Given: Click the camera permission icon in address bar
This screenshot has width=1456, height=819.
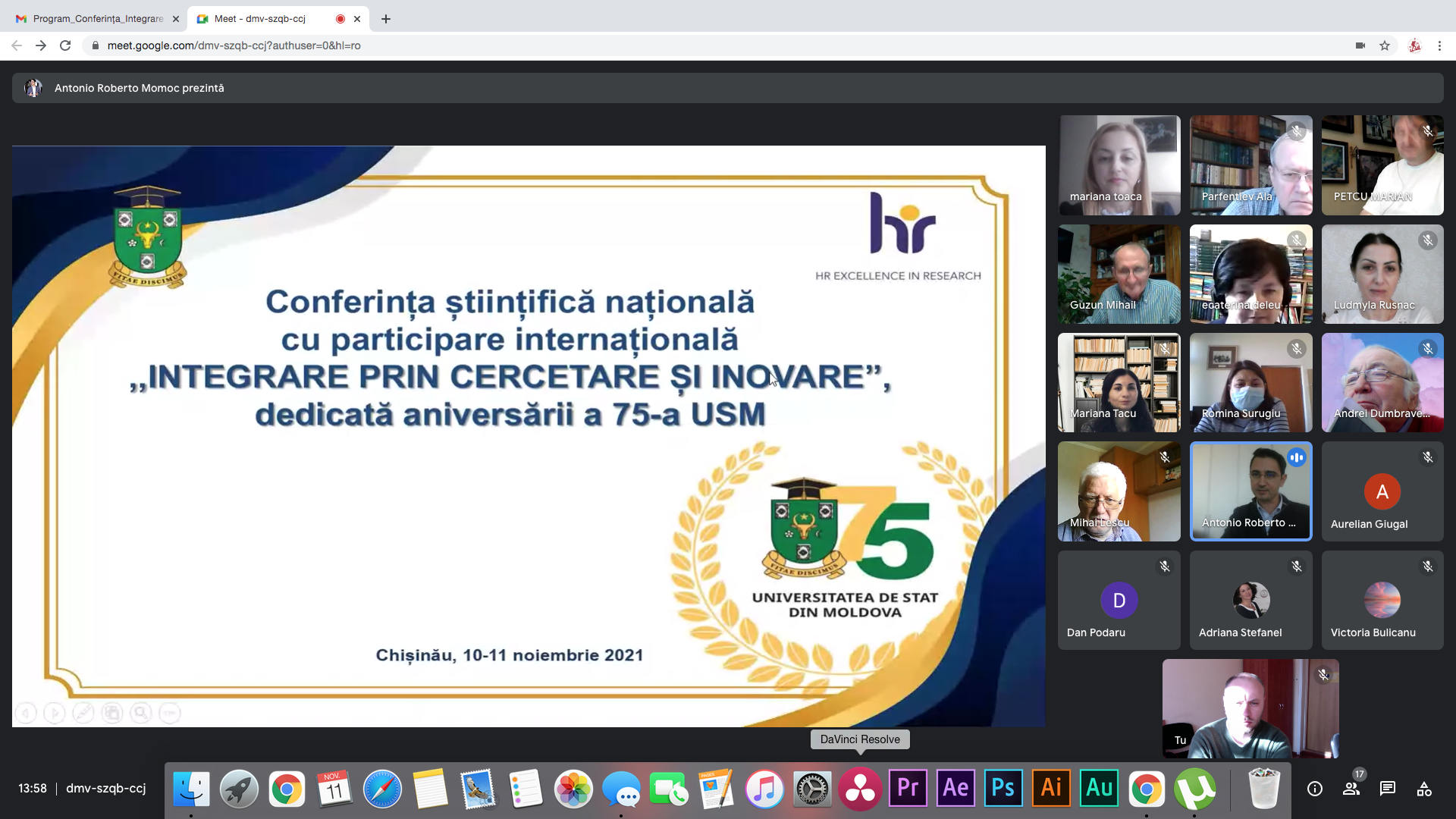Looking at the screenshot, I should point(1360,45).
